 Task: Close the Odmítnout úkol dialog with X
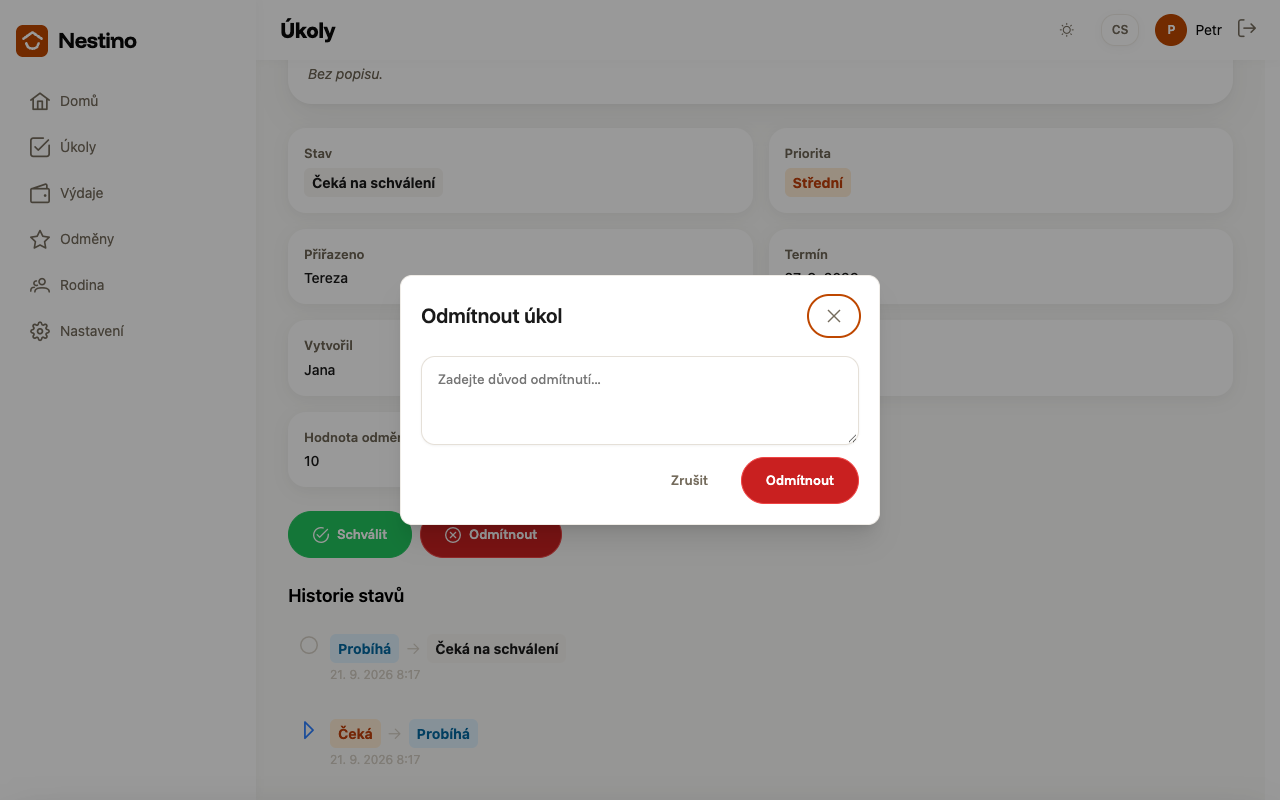tap(834, 316)
